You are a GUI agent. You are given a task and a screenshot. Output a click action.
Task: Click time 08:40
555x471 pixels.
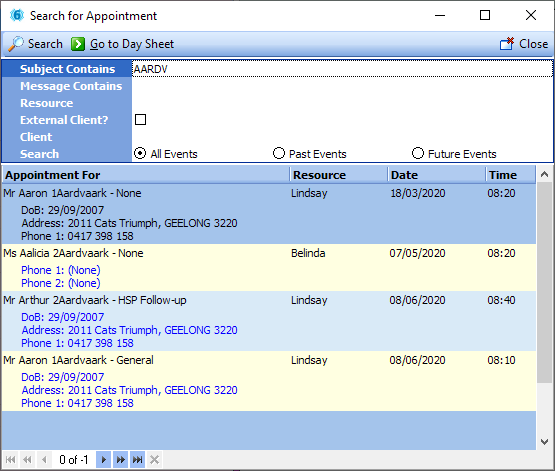click(x=501, y=300)
